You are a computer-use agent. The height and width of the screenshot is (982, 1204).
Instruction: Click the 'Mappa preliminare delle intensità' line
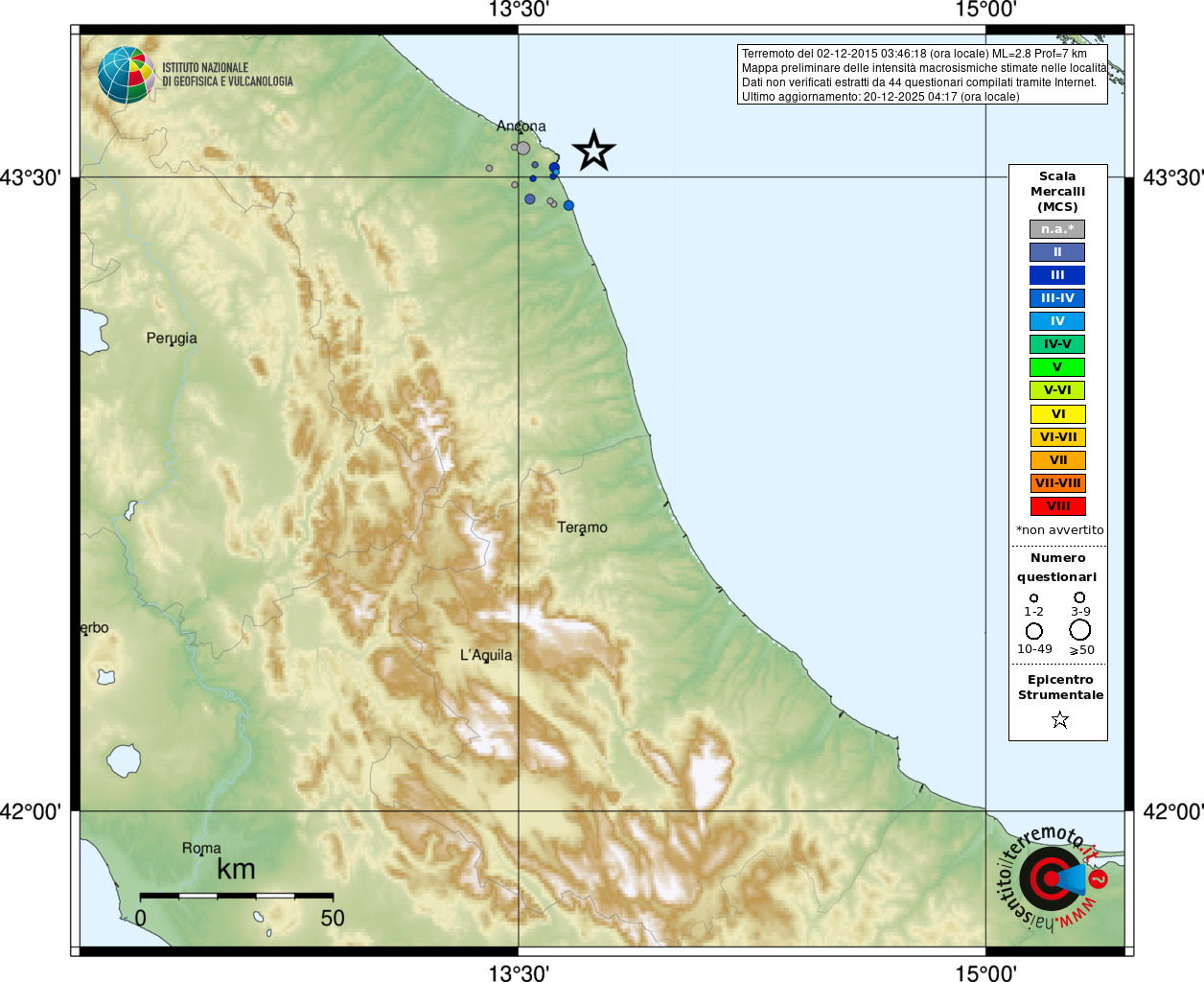point(923,68)
